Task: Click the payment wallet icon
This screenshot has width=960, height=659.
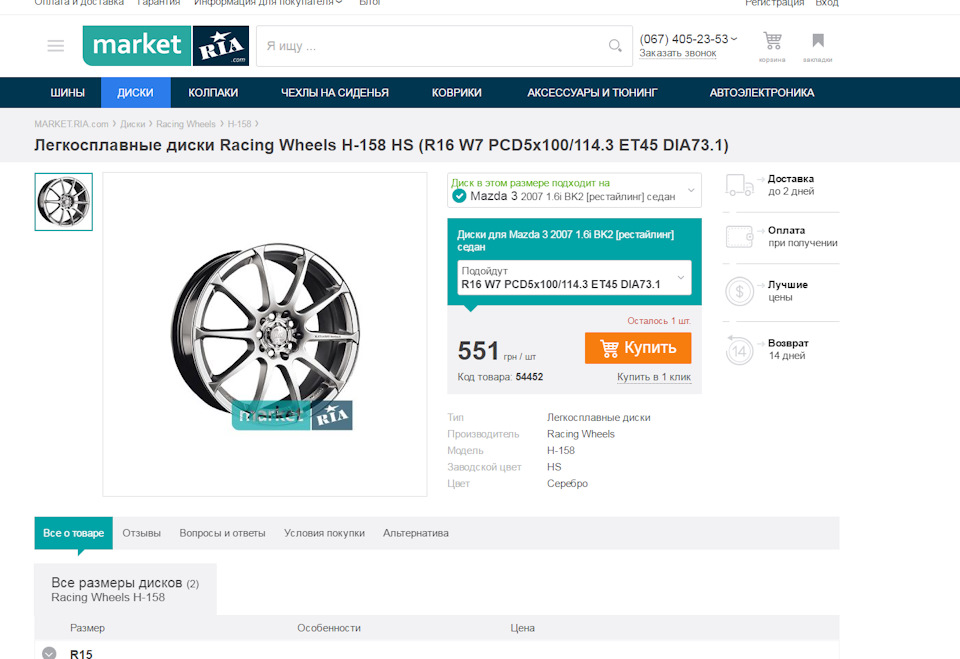Action: (x=739, y=236)
